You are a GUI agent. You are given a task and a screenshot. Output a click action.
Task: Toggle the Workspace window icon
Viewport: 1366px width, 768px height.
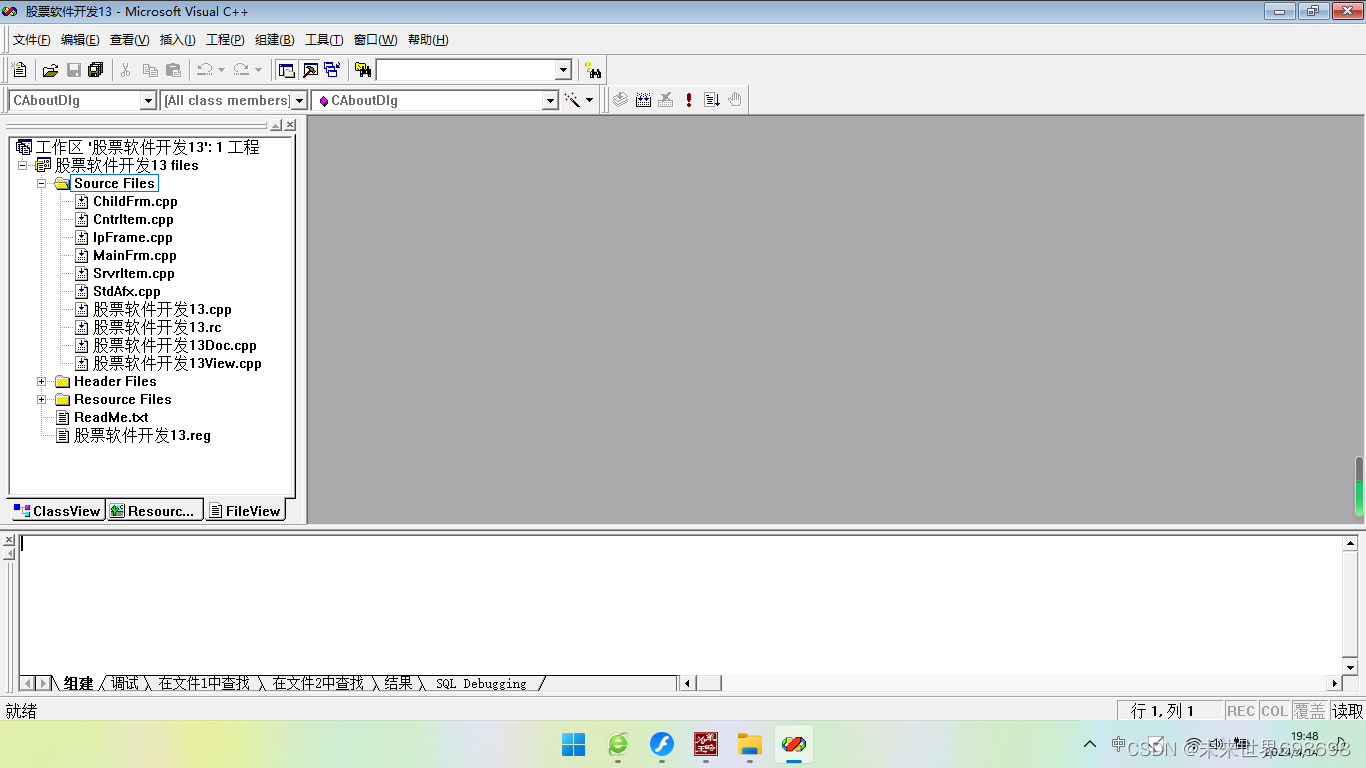pyautogui.click(x=287, y=70)
